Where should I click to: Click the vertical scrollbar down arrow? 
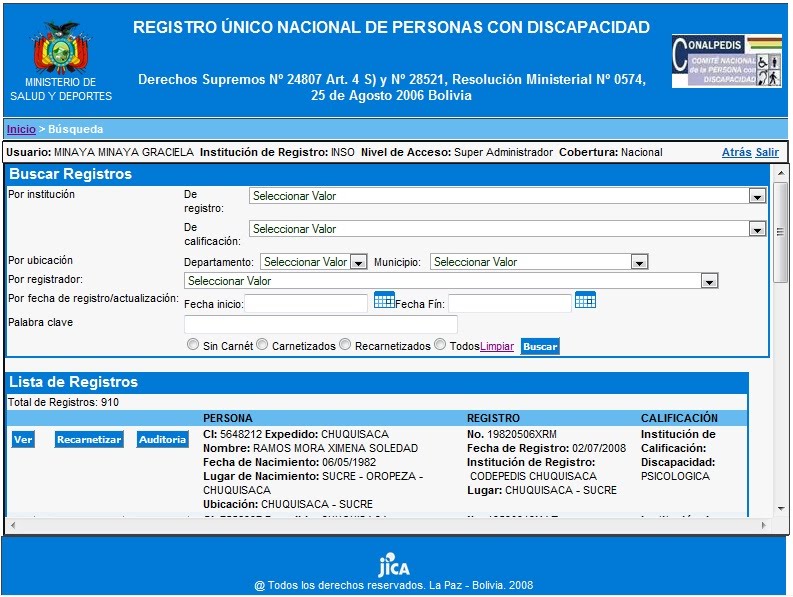point(781,508)
